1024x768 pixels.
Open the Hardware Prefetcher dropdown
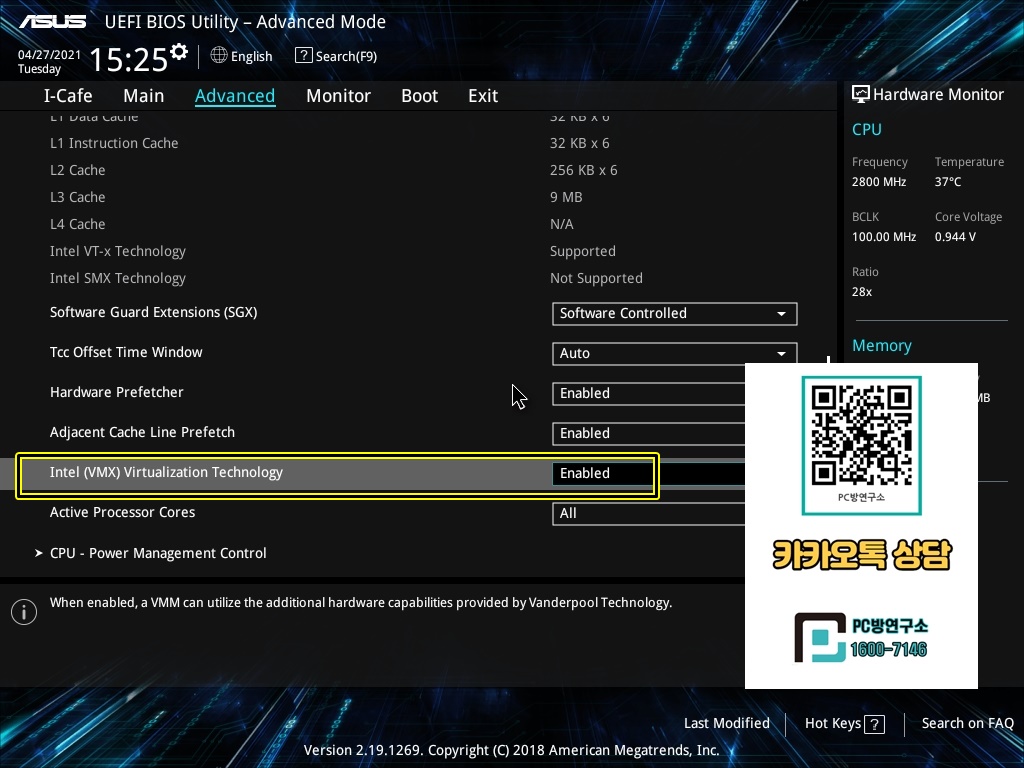coord(648,393)
